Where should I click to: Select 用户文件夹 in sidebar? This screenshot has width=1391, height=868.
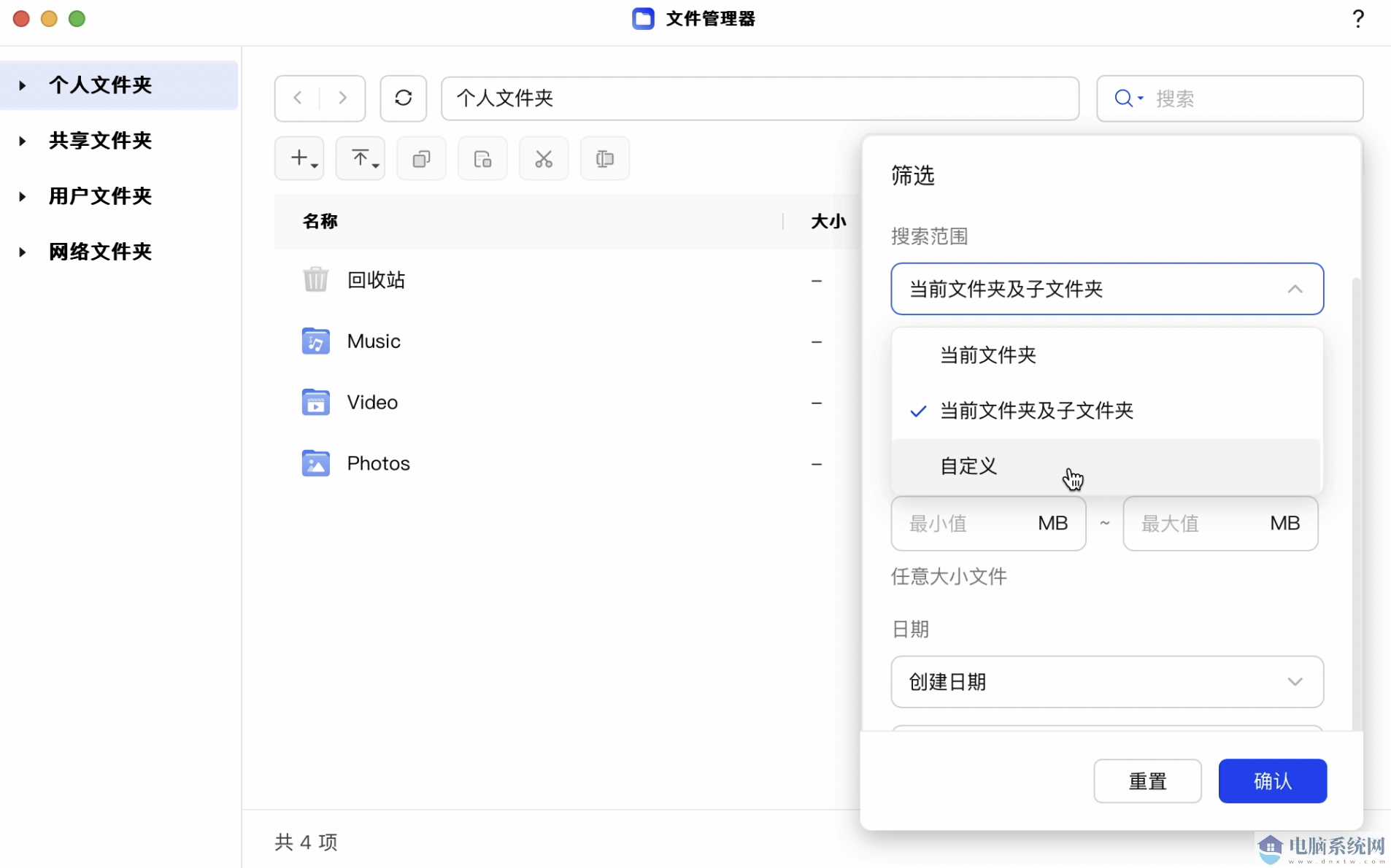101,196
